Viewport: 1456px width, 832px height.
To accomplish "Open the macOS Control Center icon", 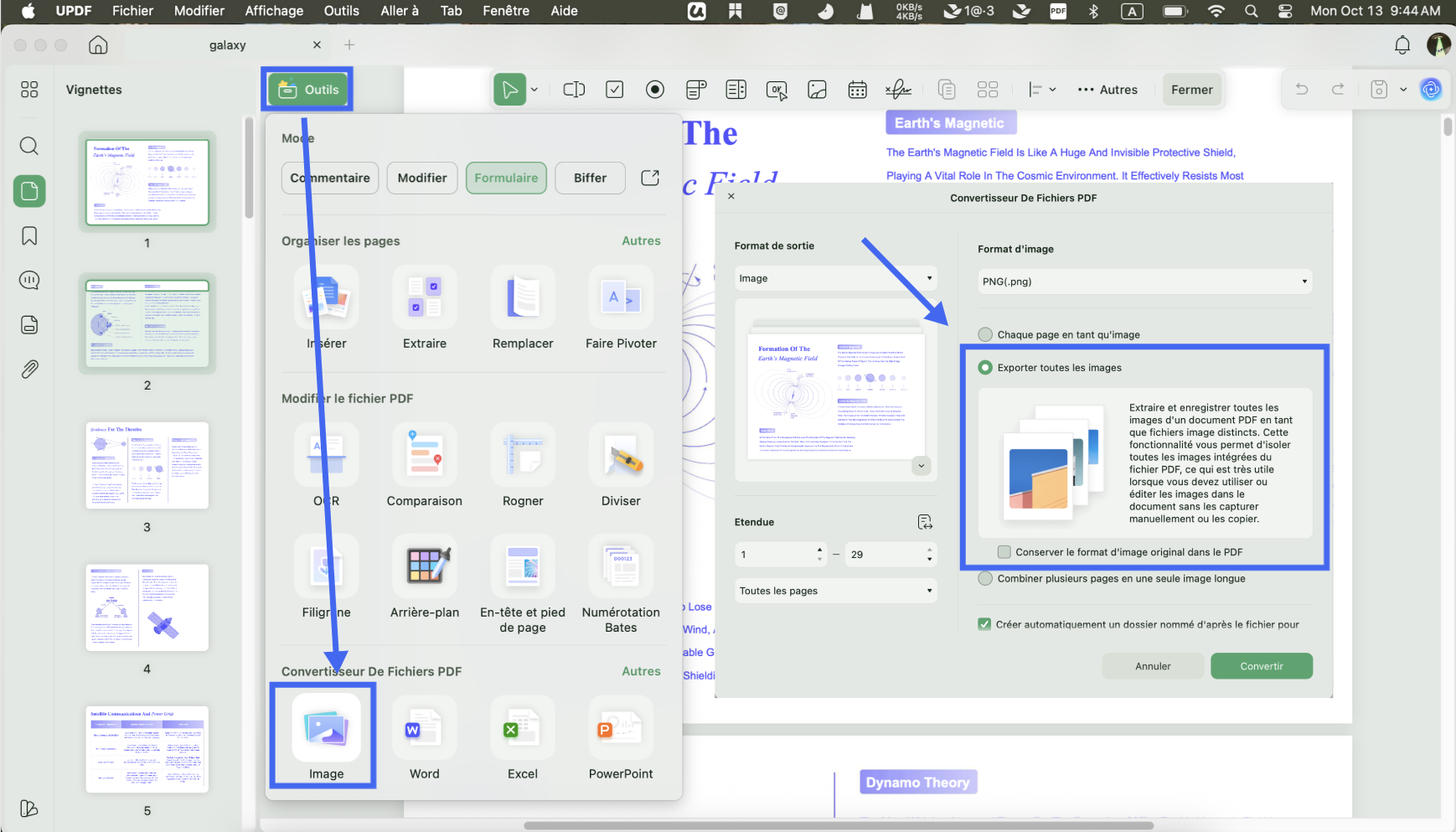I will pyautogui.click(x=1285, y=11).
